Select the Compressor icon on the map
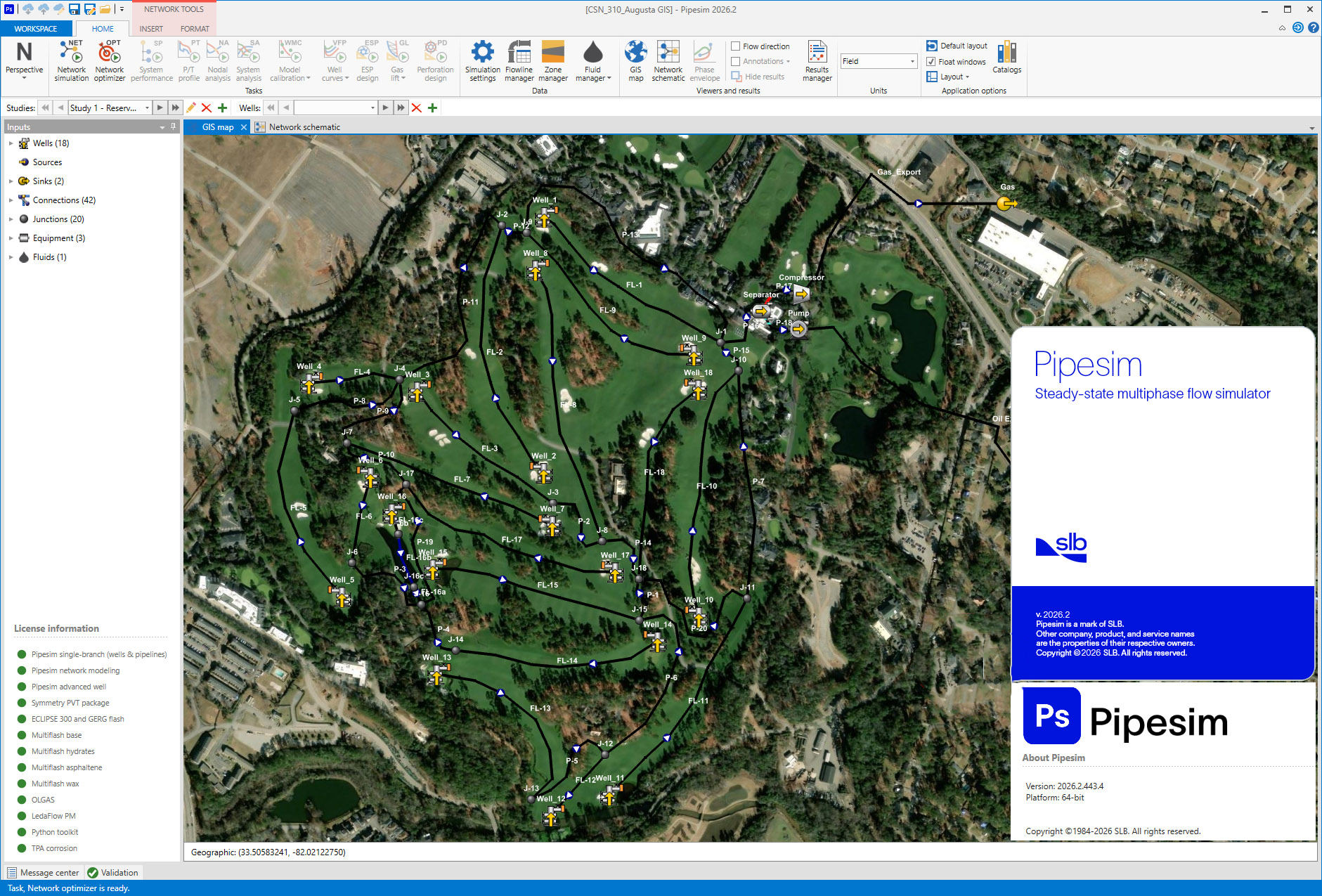 [x=801, y=294]
